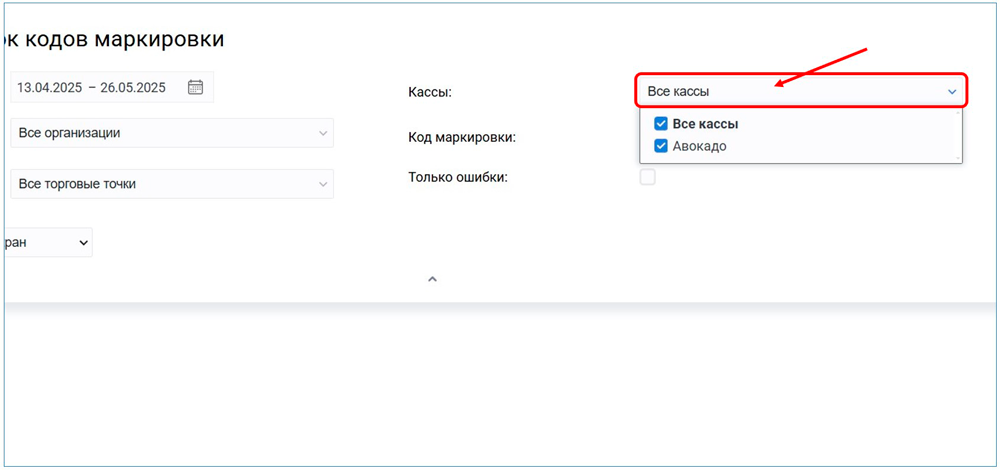Expand the Все организации dropdown
1000x470 pixels.
point(170,133)
